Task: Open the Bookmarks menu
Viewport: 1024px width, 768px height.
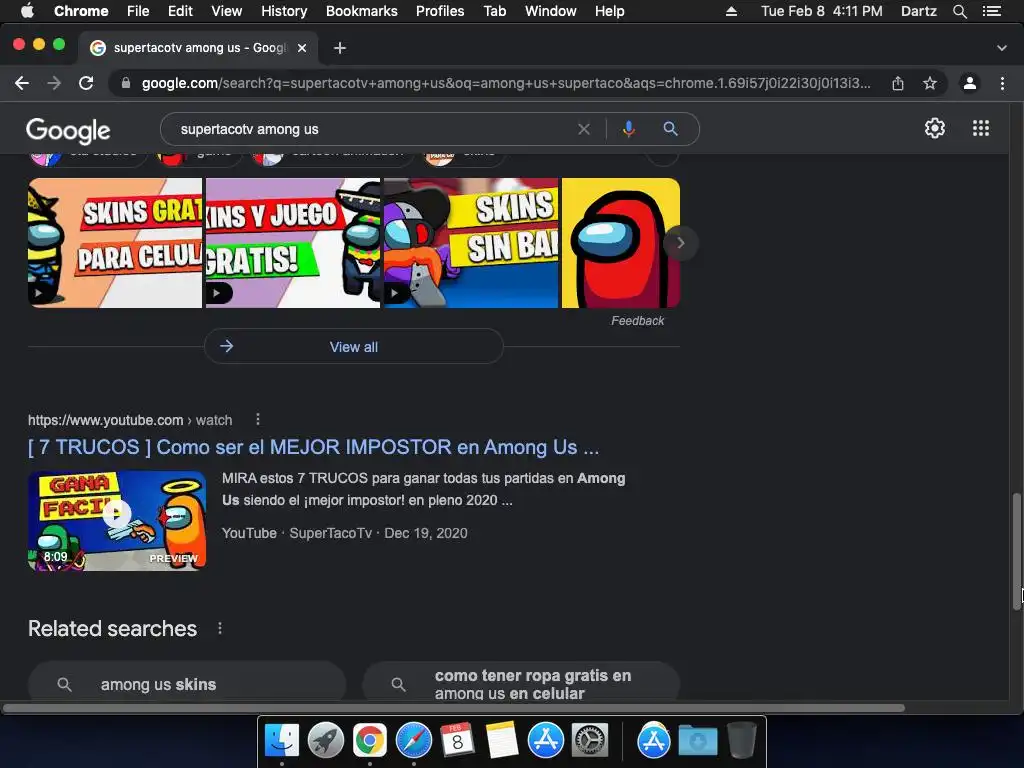Action: (x=362, y=11)
